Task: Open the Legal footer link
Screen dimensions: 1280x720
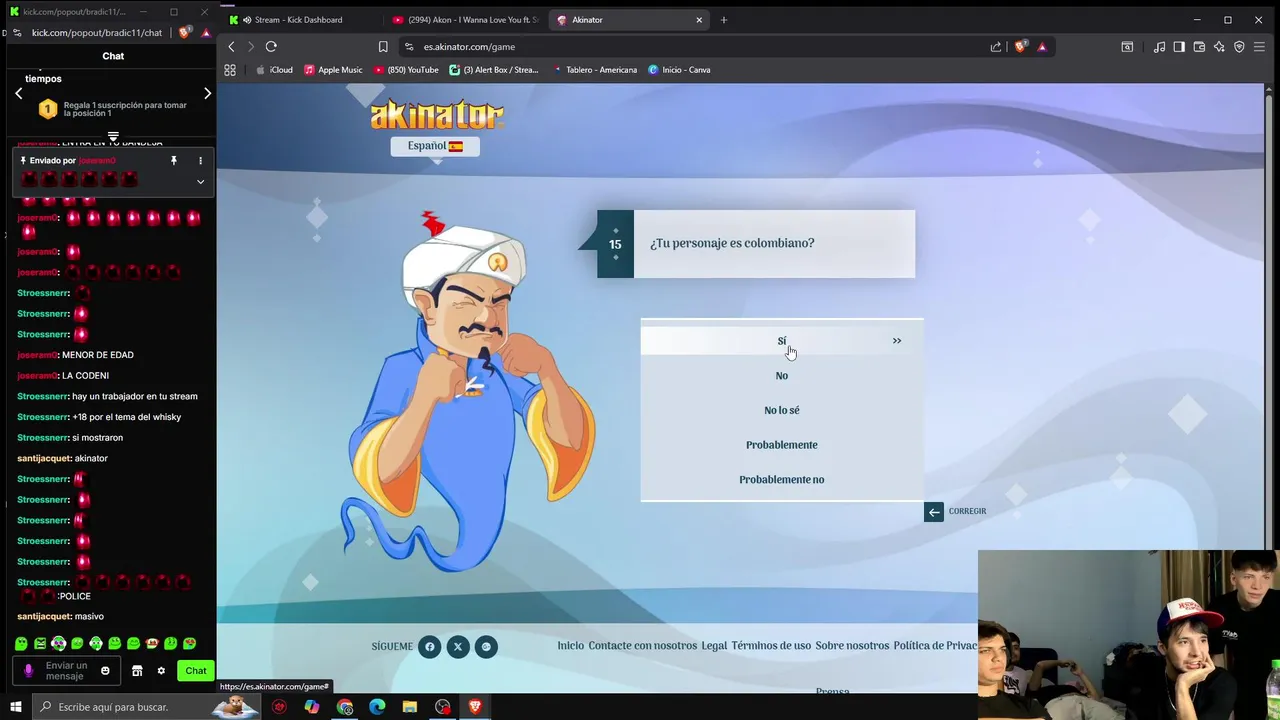Action: 714,646
